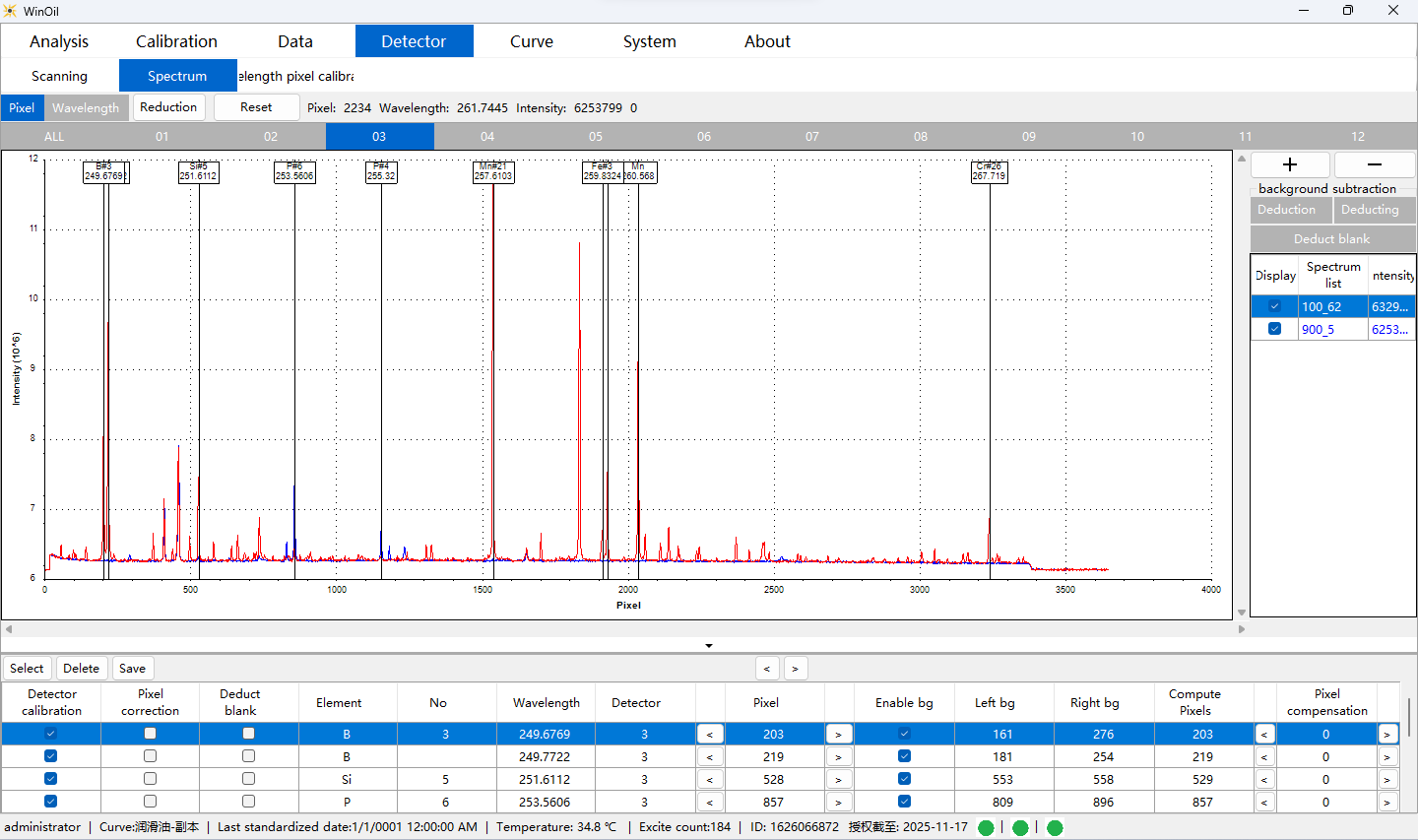Increase pixel value for P row
This screenshot has height=840, width=1418.
(838, 802)
